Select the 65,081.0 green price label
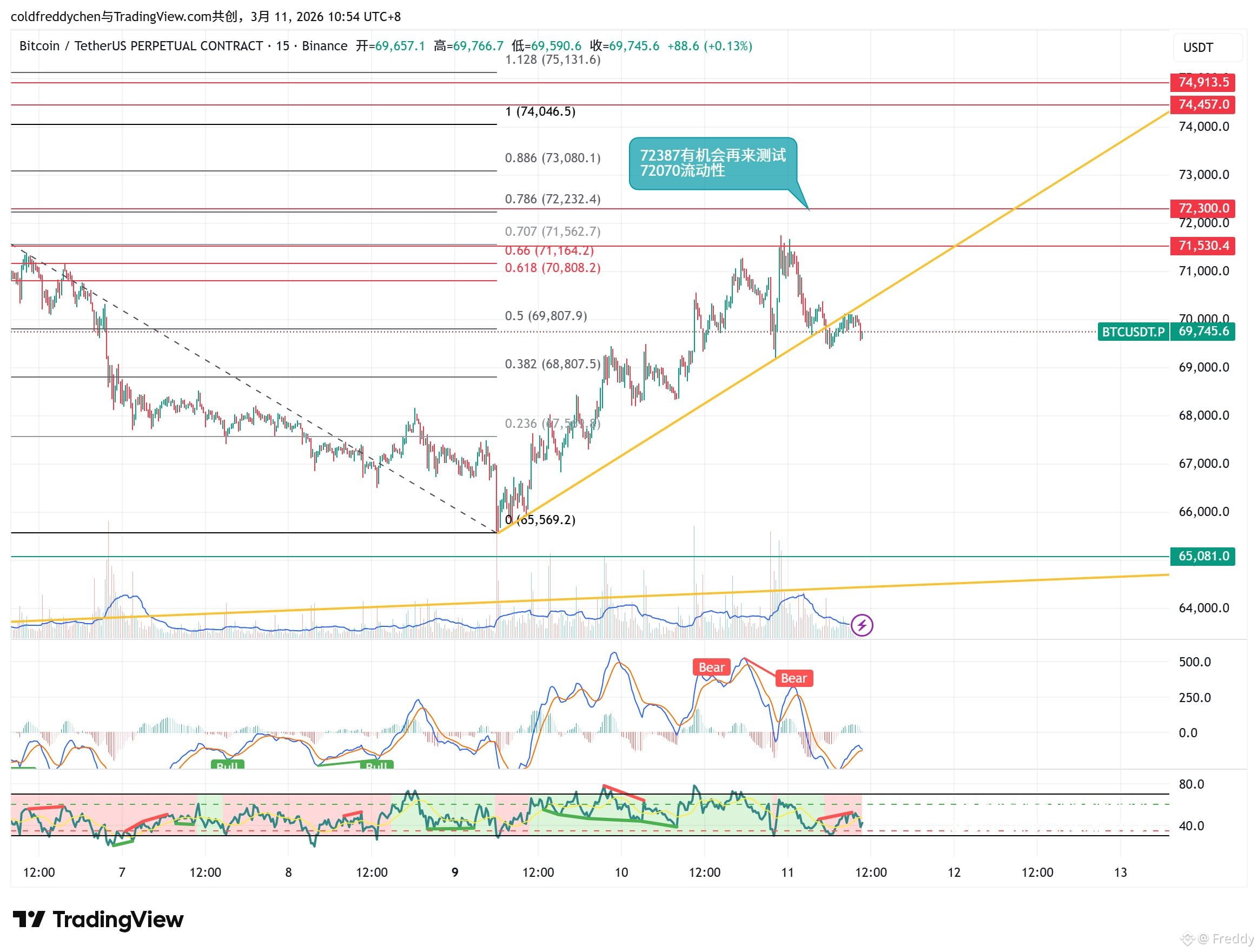The image size is (1258, 952). (1203, 556)
